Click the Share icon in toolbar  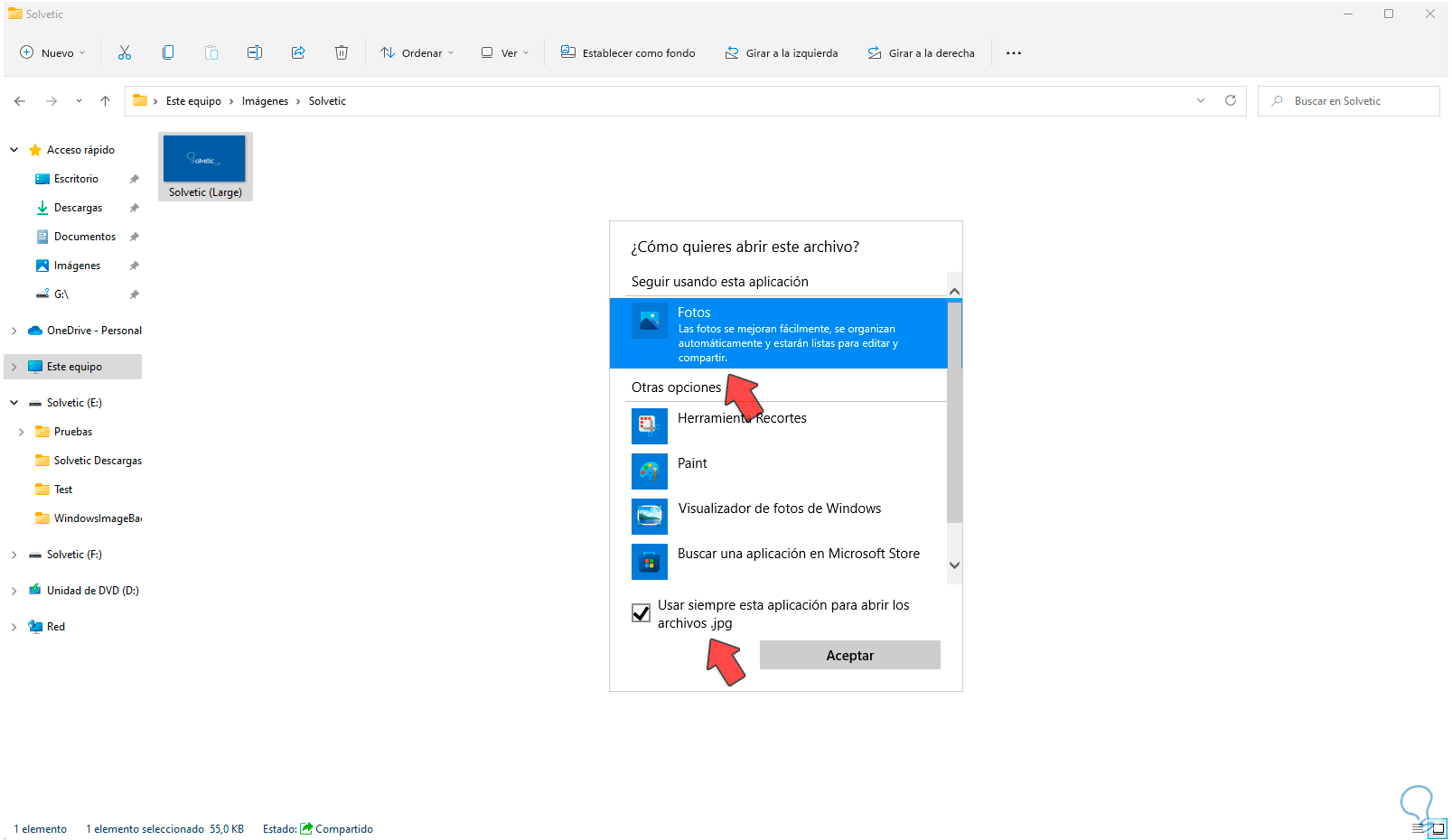point(298,53)
